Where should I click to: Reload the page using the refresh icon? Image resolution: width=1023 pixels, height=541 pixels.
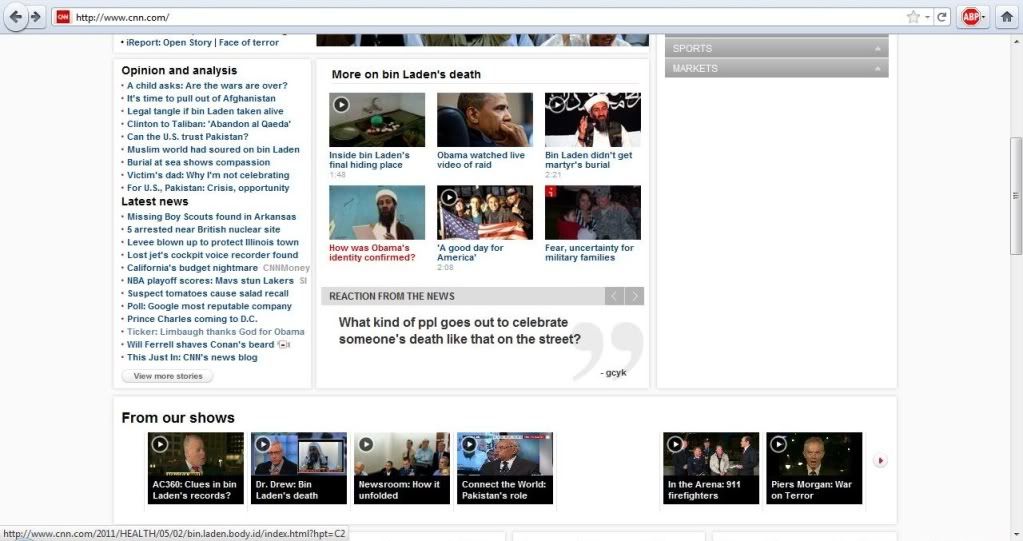click(942, 17)
